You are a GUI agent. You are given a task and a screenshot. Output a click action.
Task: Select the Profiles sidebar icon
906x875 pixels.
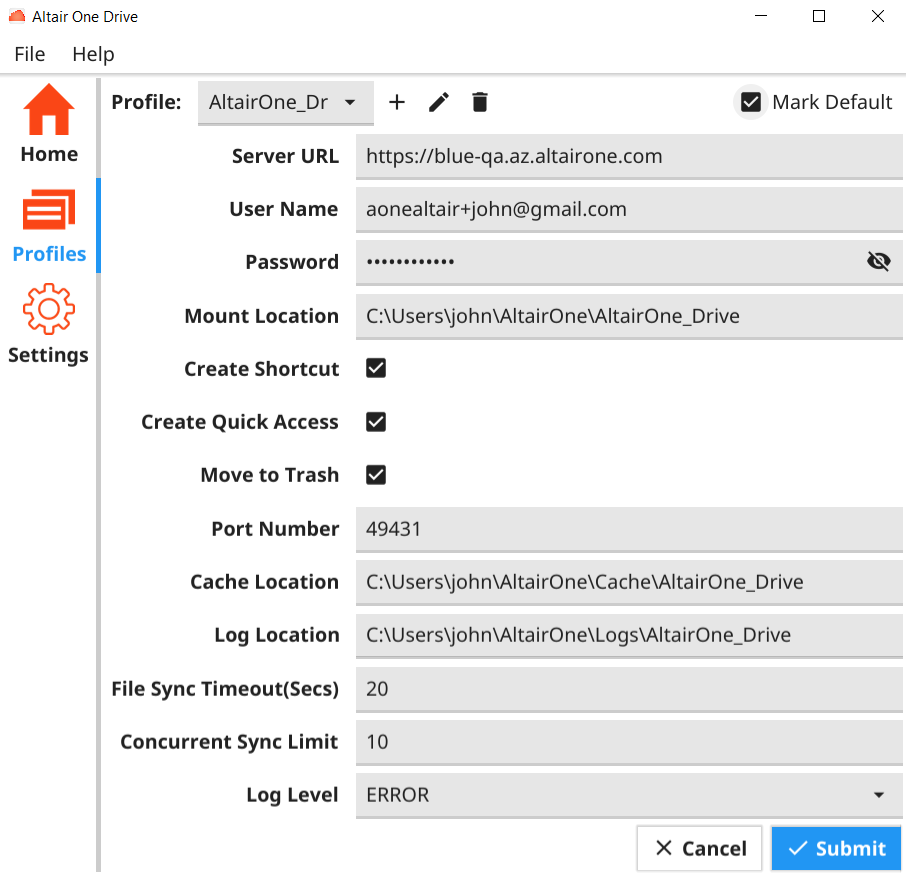[x=49, y=211]
